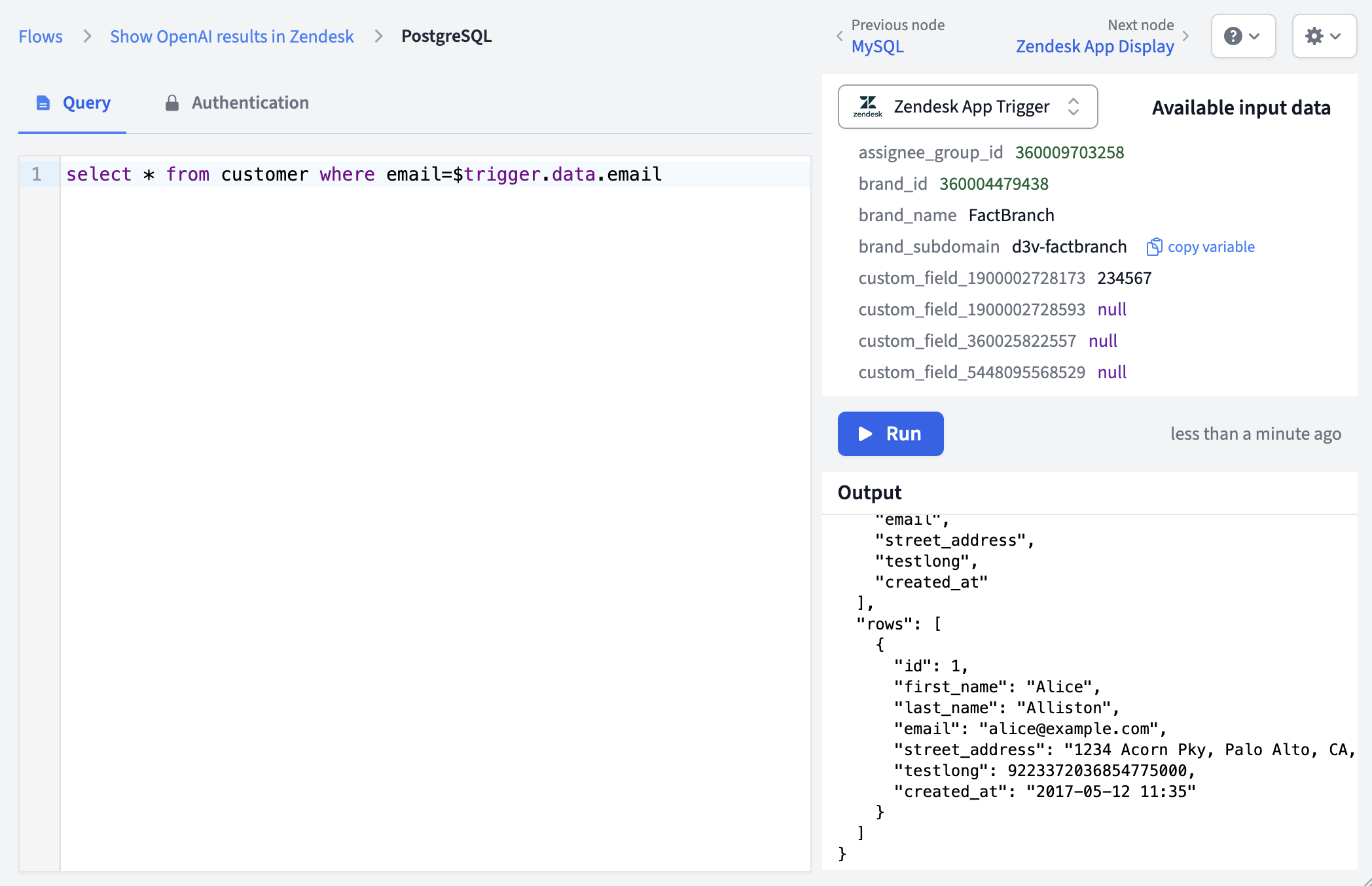This screenshot has height=886, width=1372.
Task: Click the "created_at": "2017-05-12 11:35" line
Action: tap(1045, 792)
